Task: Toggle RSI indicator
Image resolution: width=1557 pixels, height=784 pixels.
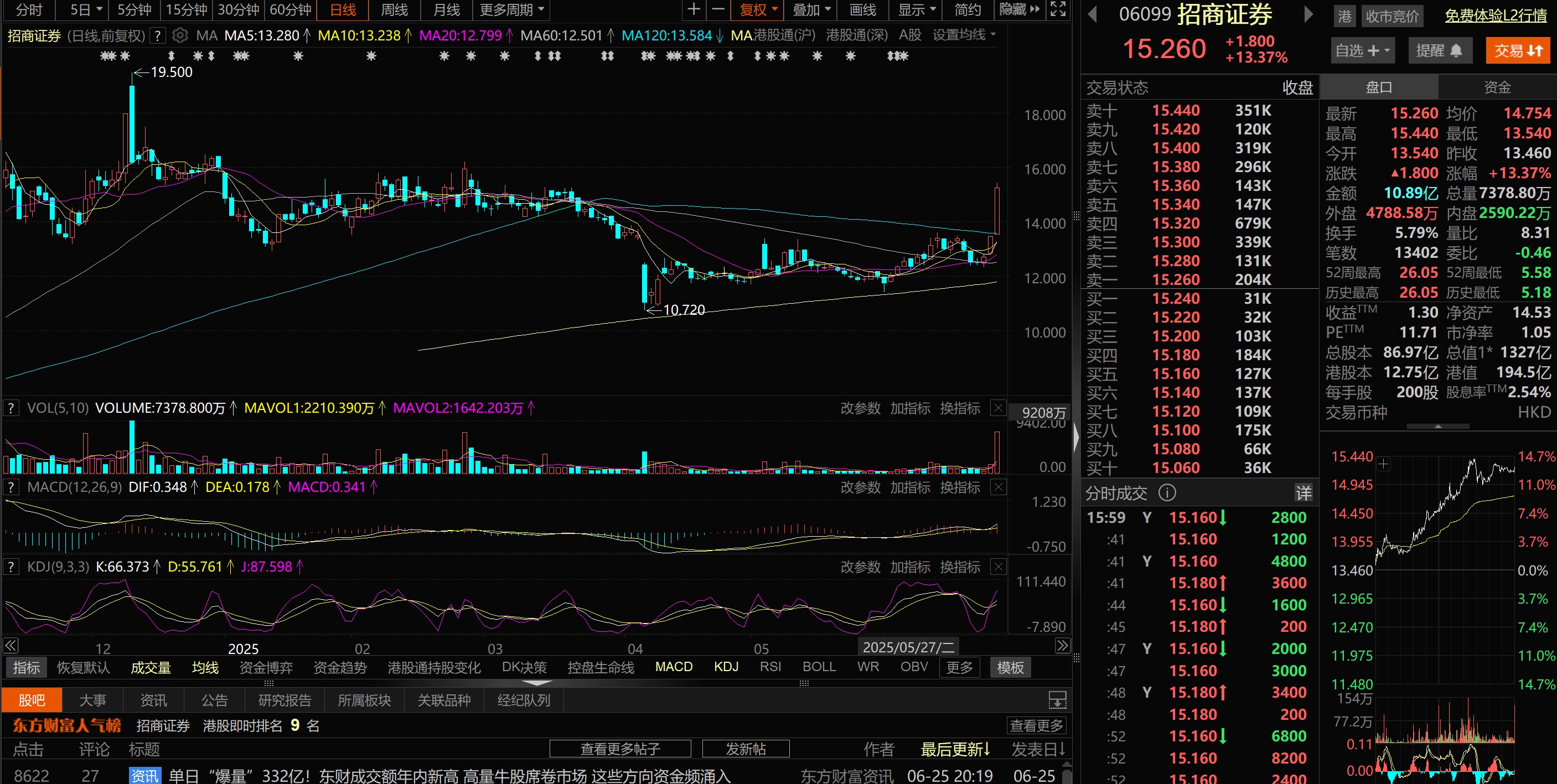Action: 770,667
